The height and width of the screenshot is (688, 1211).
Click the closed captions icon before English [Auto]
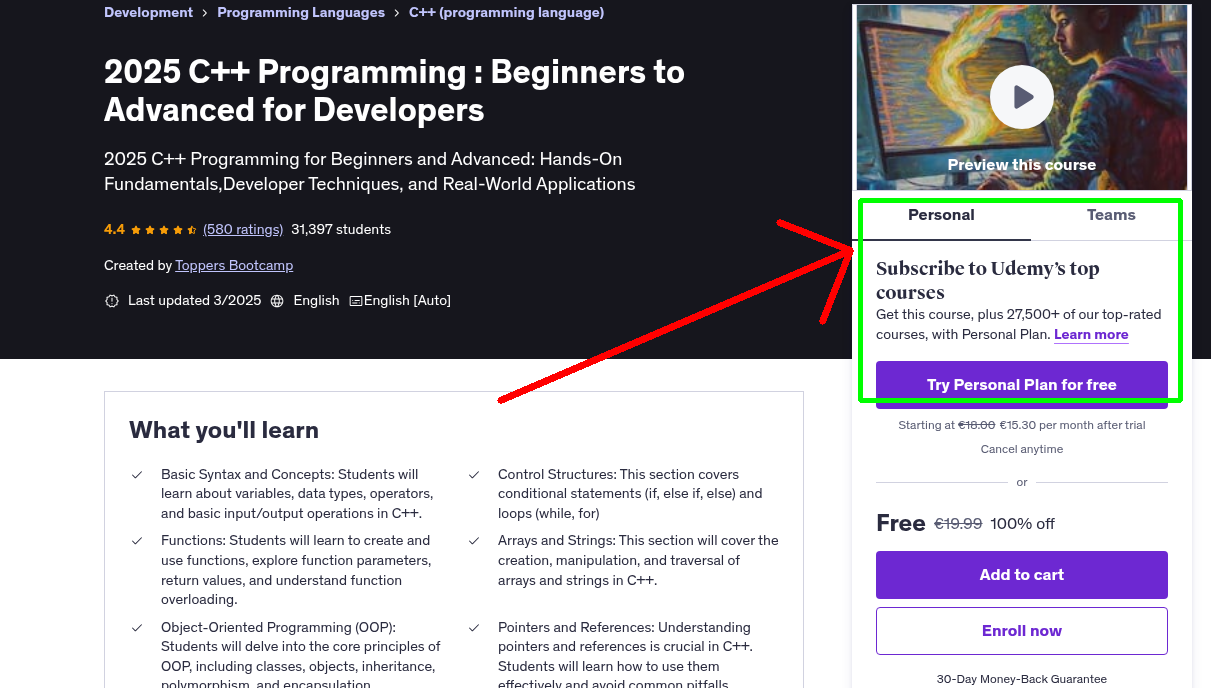tap(355, 300)
